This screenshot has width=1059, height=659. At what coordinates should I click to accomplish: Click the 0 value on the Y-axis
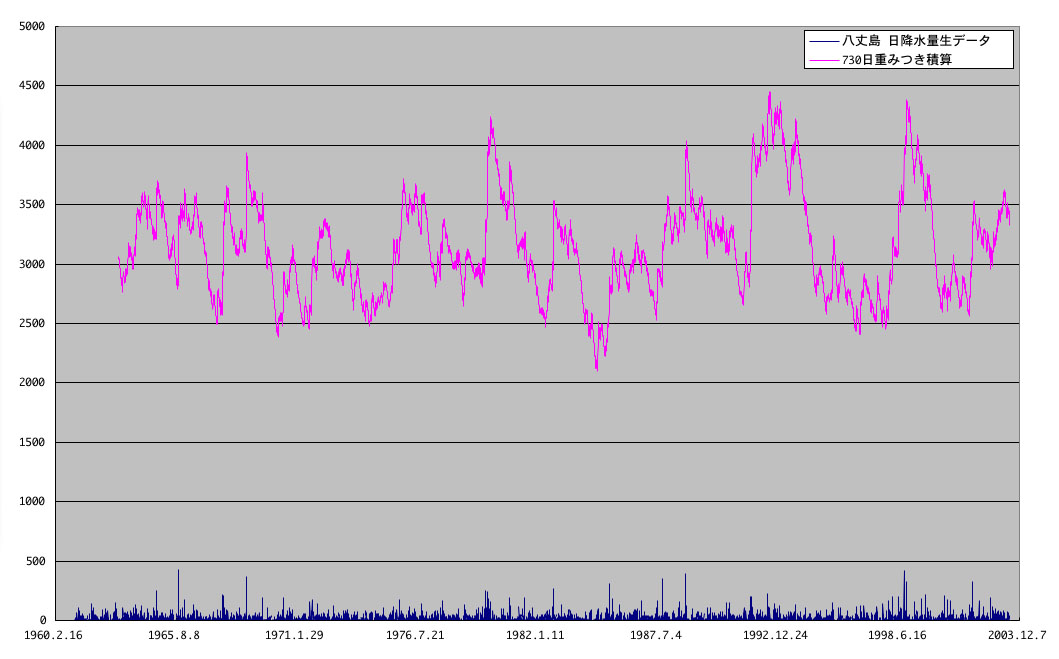point(43,621)
